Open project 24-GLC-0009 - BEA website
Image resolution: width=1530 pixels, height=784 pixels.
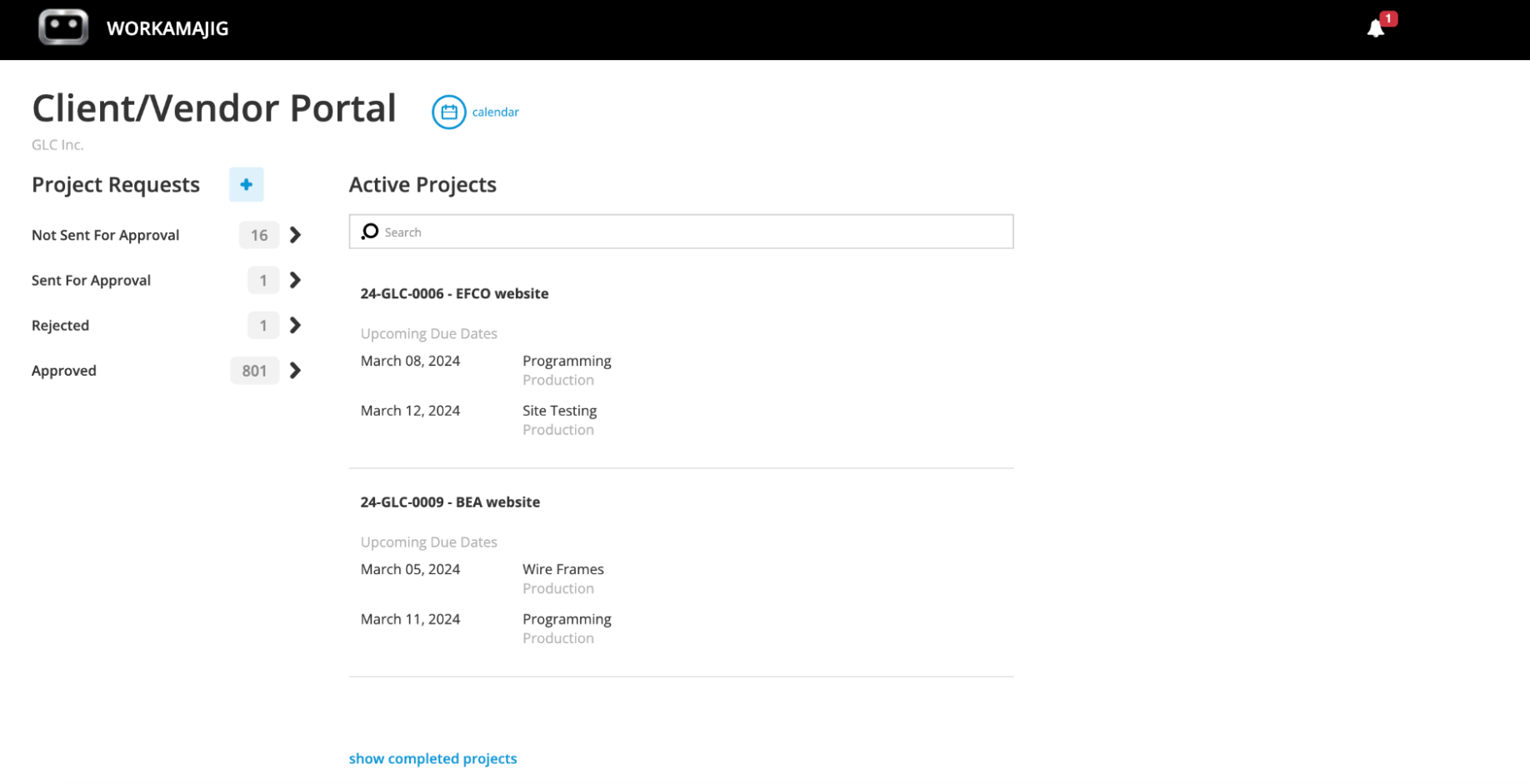point(450,502)
